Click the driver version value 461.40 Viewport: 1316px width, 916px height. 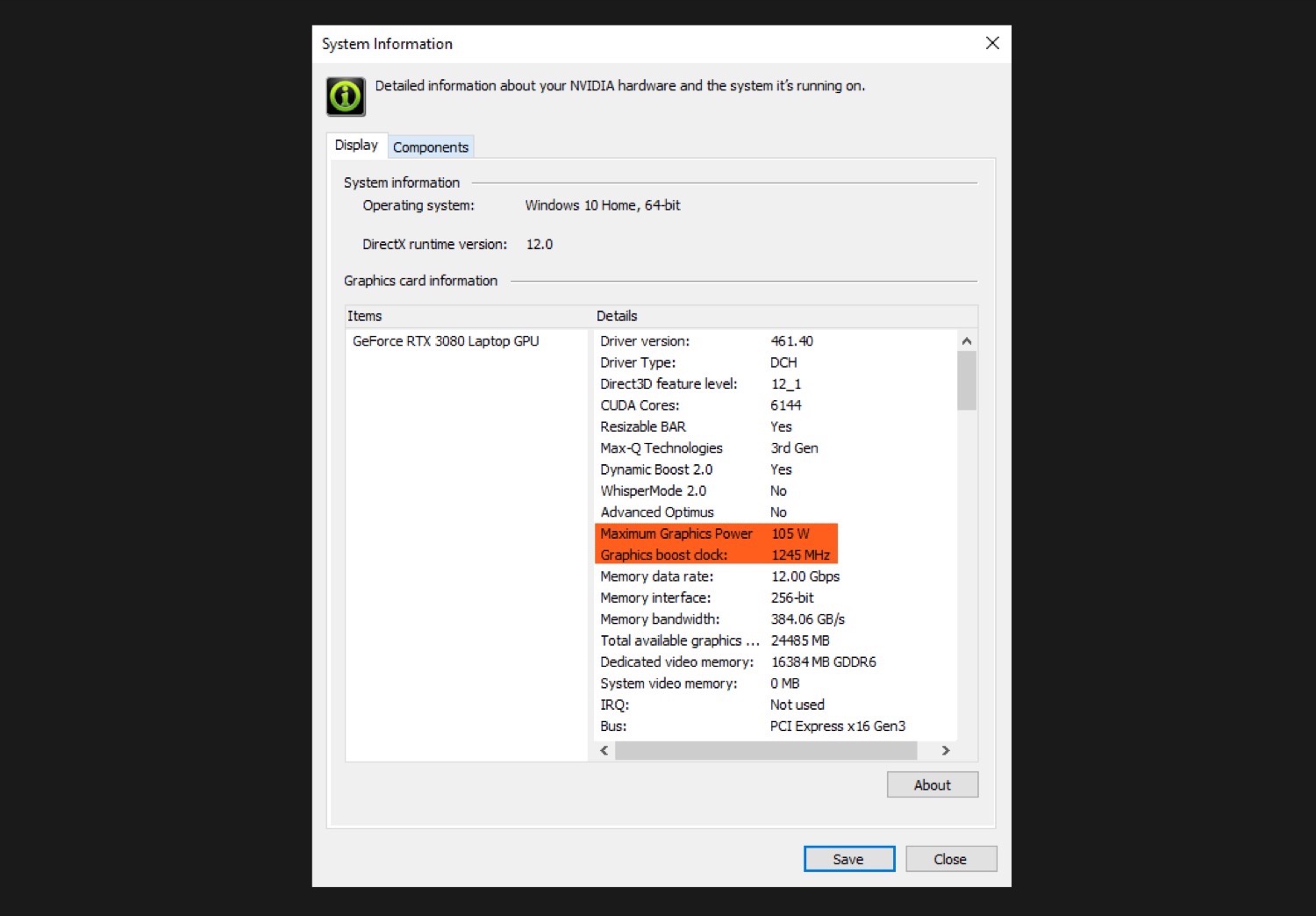(791, 341)
